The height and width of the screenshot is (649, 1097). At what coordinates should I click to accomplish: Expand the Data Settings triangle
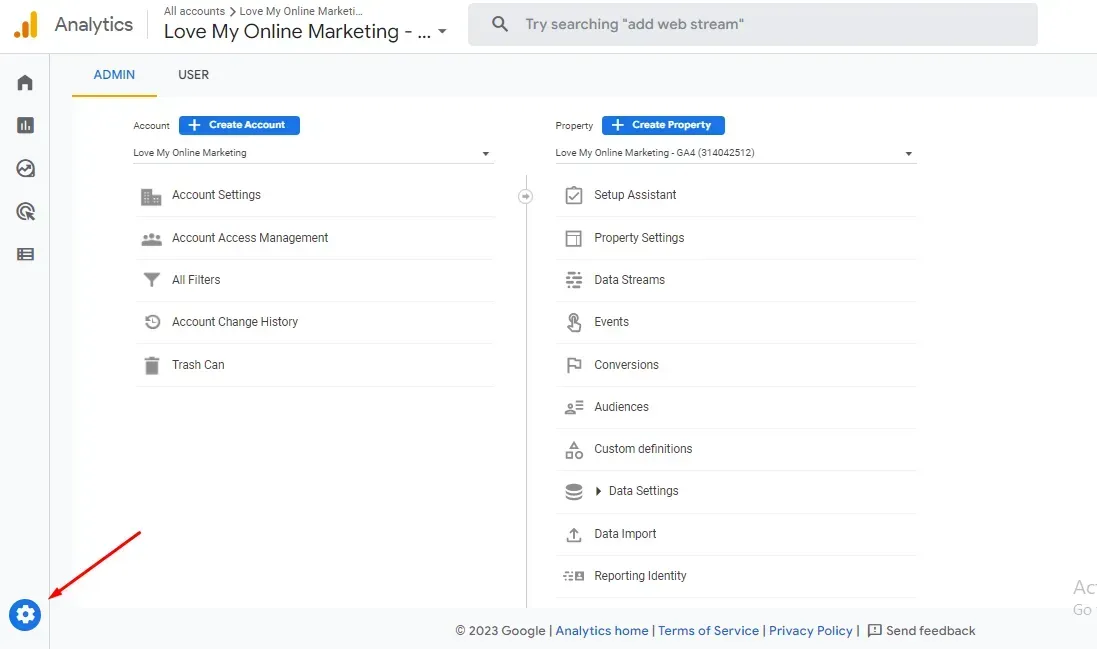click(x=598, y=491)
